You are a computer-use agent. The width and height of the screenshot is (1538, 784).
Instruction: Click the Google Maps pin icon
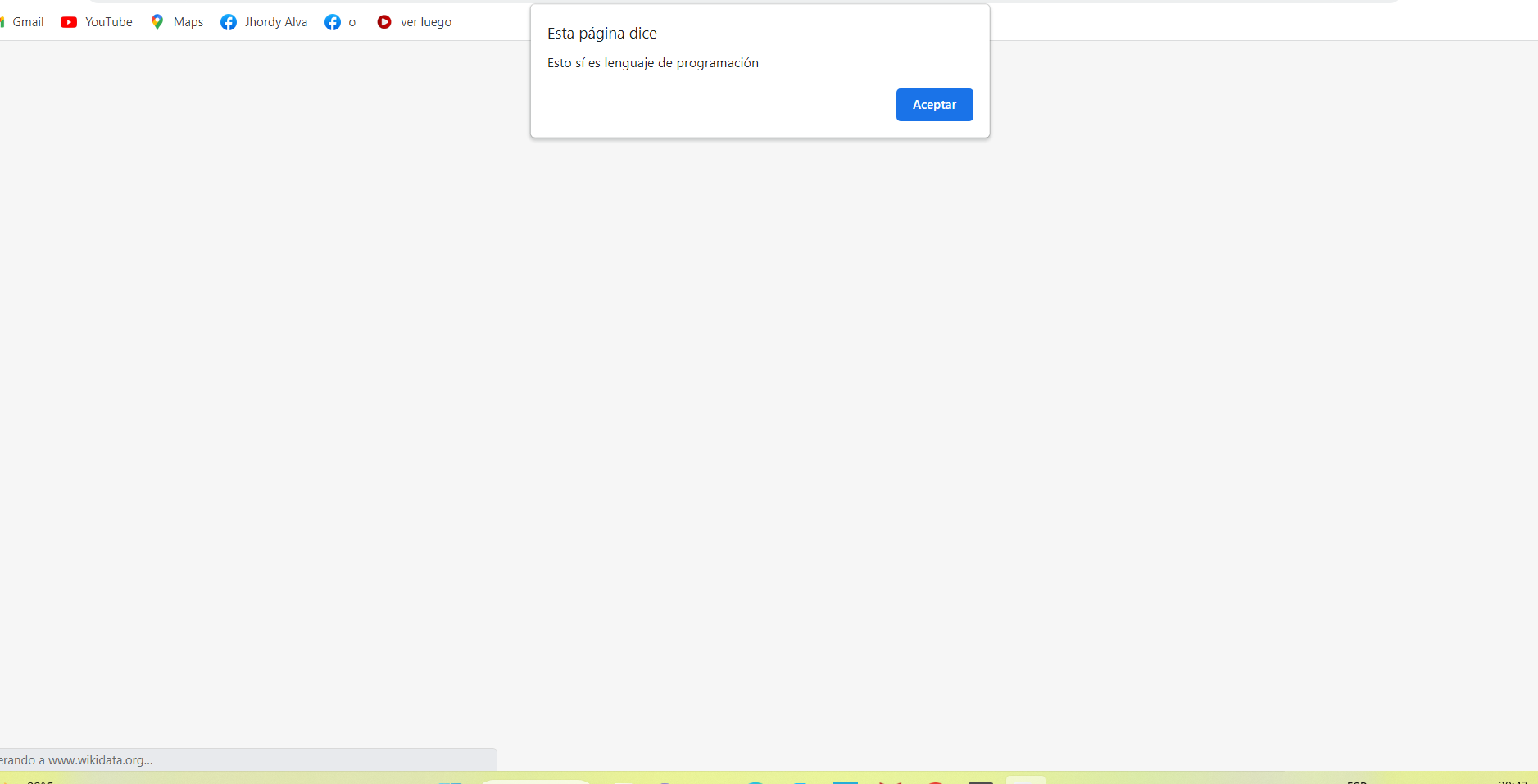pyautogui.click(x=157, y=22)
